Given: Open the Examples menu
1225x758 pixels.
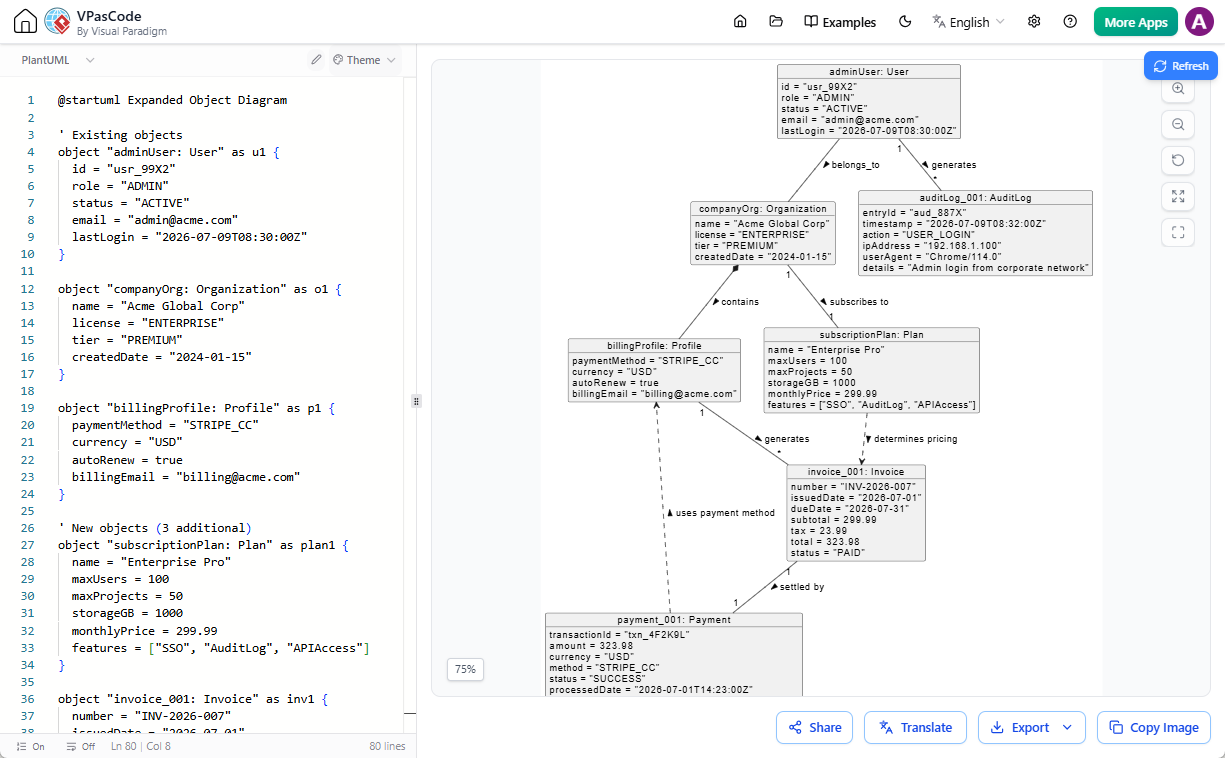Looking at the screenshot, I should [840, 22].
